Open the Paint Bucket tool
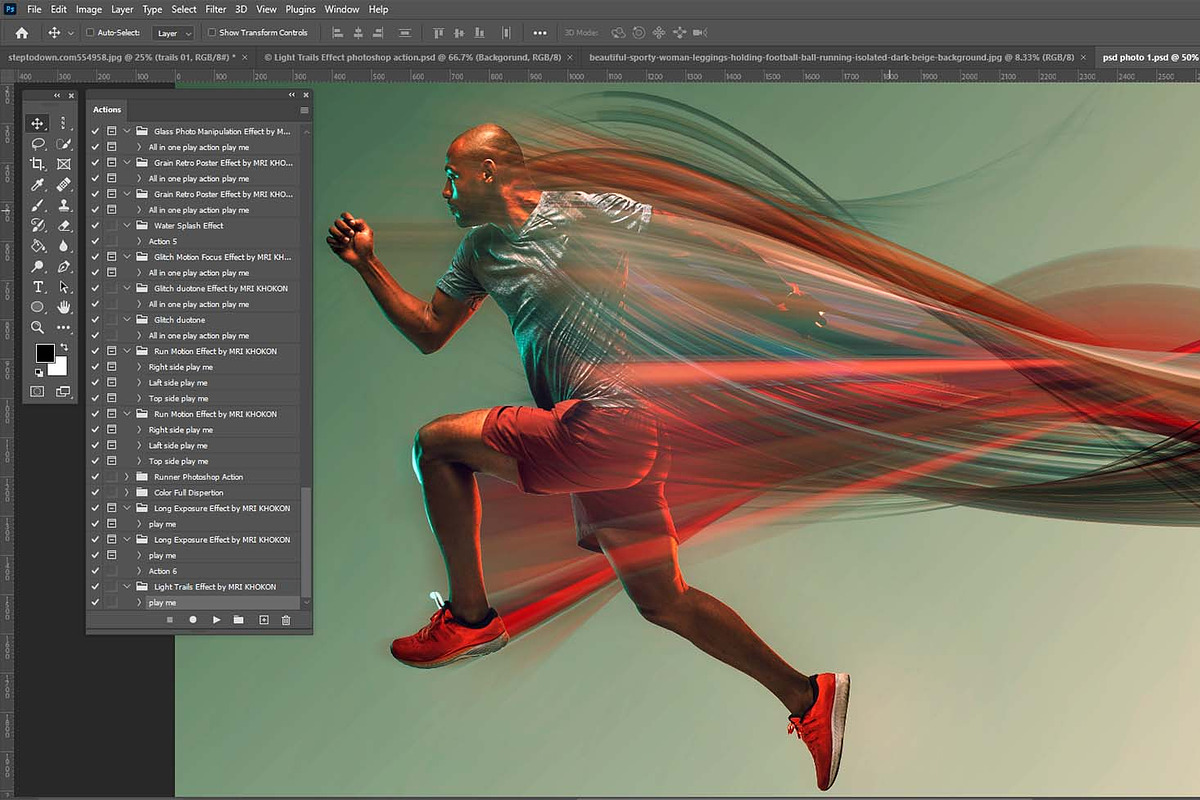1200x800 pixels. 36,245
